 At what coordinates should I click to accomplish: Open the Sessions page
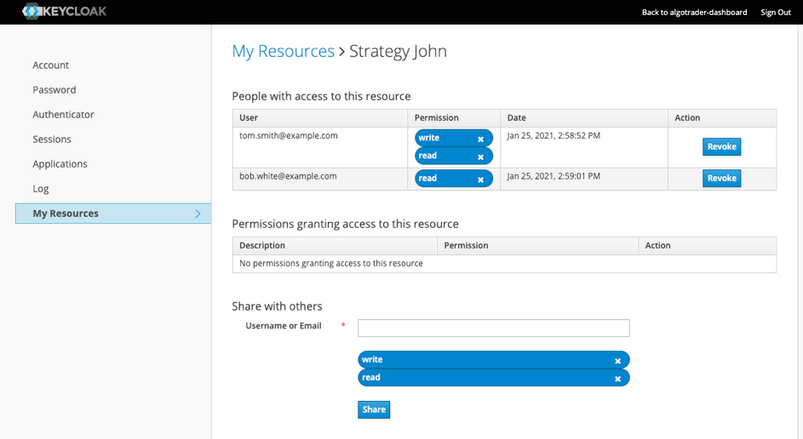(52, 139)
